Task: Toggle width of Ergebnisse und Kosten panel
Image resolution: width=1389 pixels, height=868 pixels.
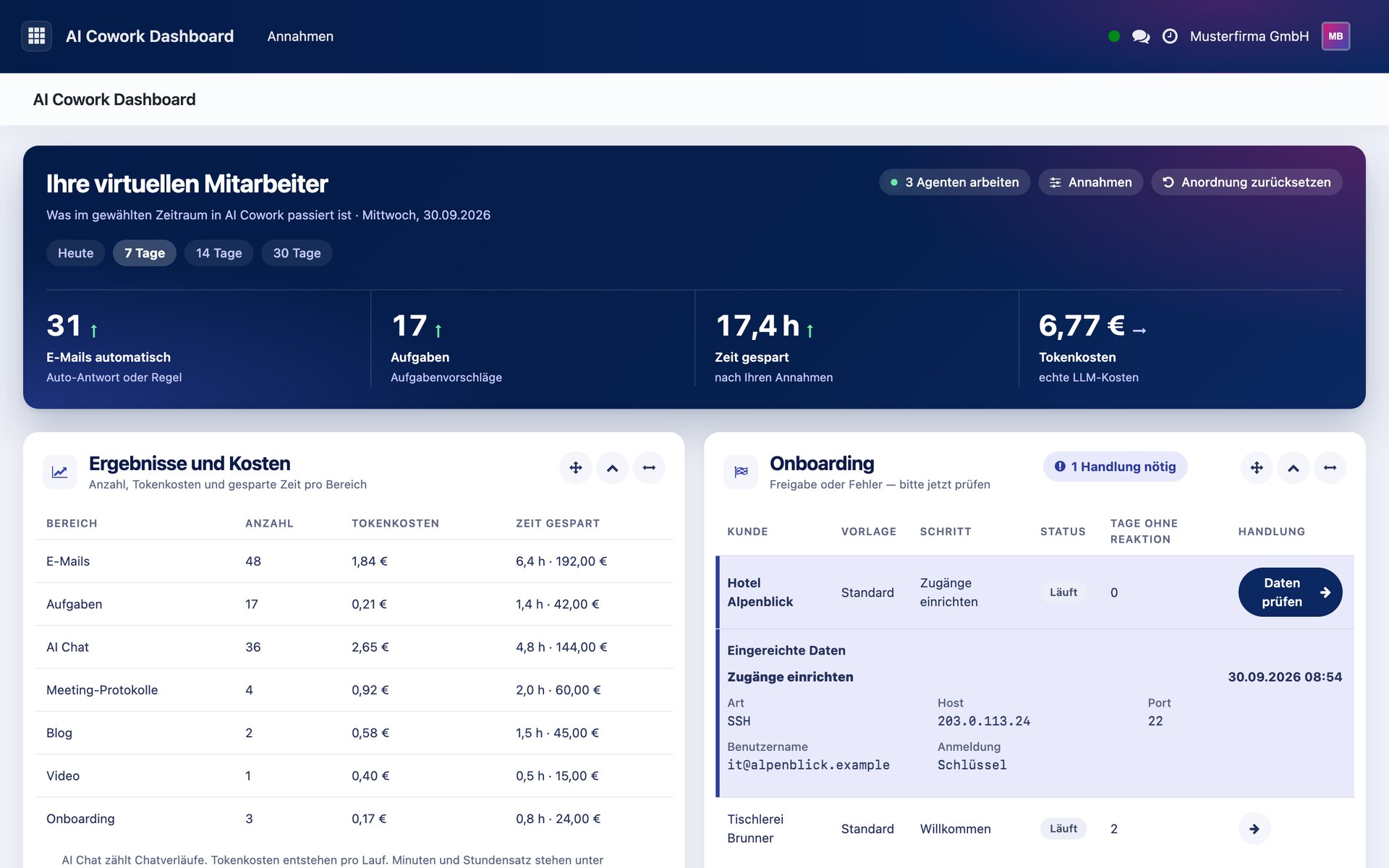Action: [x=649, y=468]
